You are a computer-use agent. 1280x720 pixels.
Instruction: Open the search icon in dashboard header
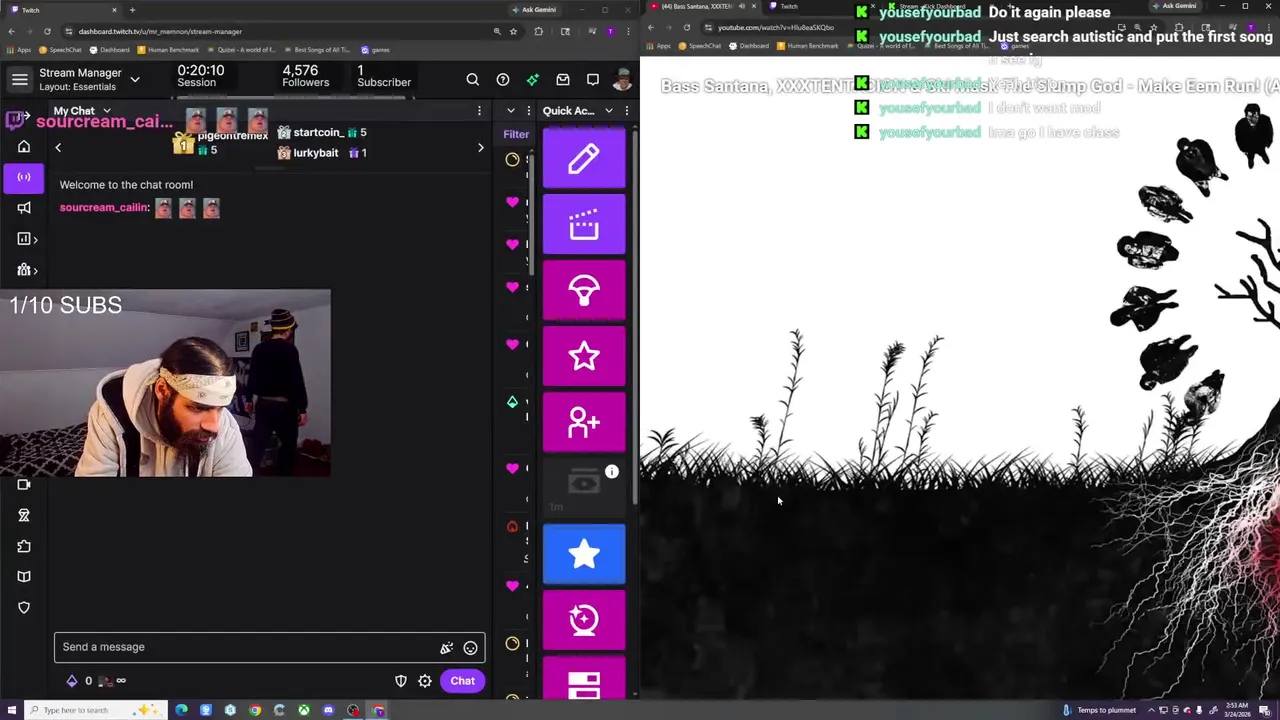pos(473,79)
